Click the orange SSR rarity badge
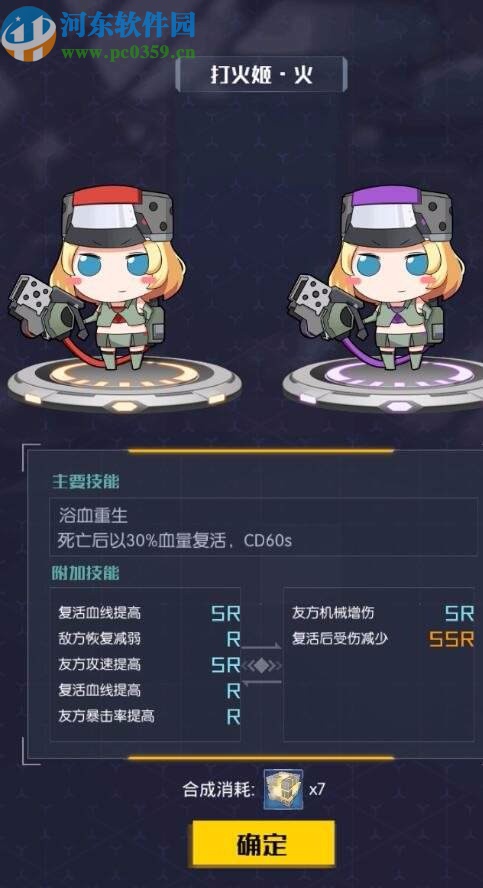This screenshot has width=483, height=888. tap(451, 639)
